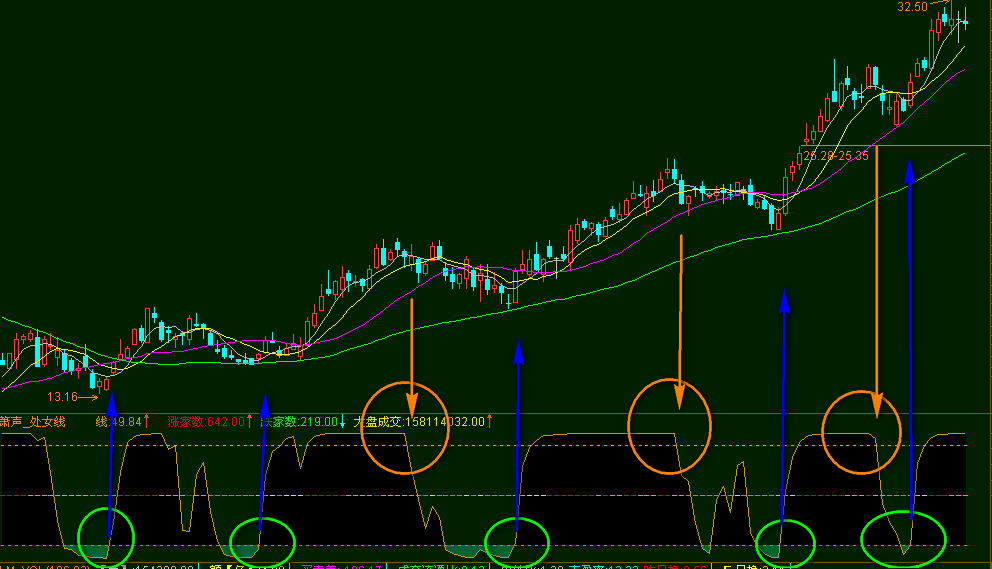Click the 跌家数:219.00 readout
This screenshot has width=992, height=569.
click(299, 422)
